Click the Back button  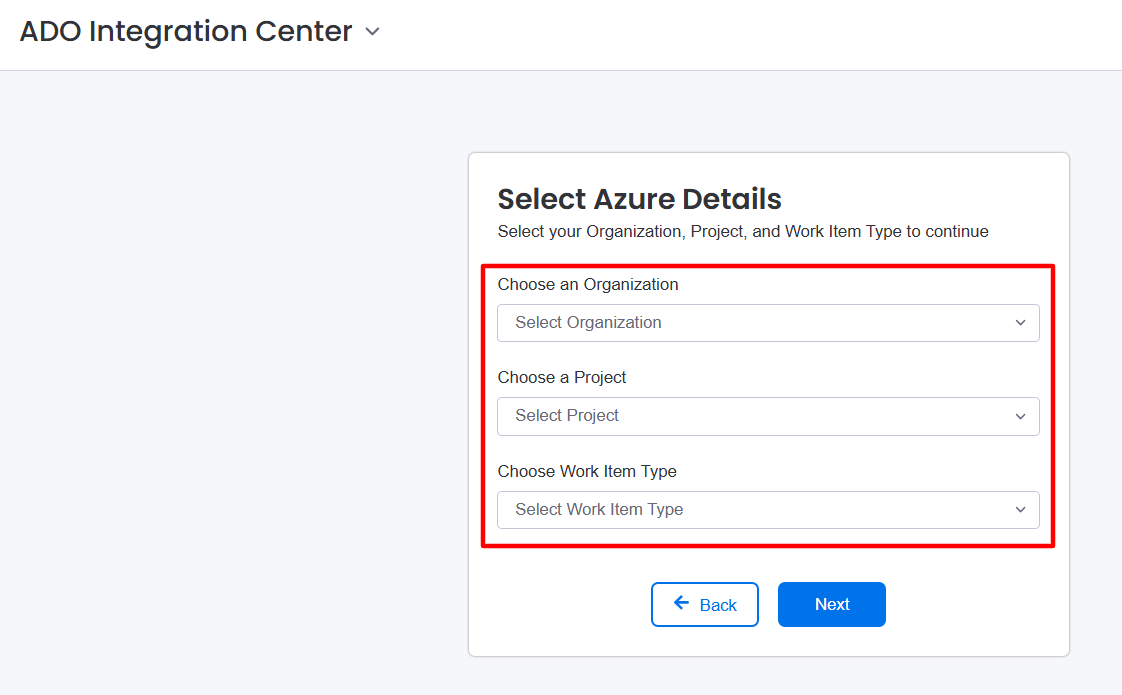tap(705, 604)
